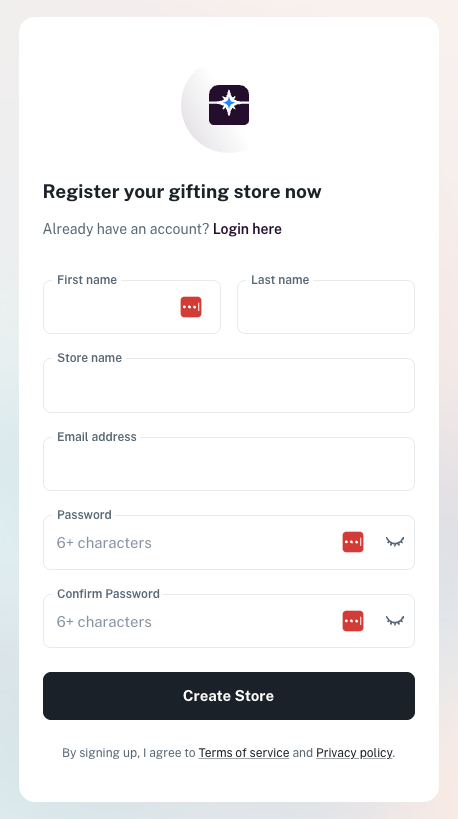458x819 pixels.
Task: Toggle visibility of Confirm Password via eye icon
Action: coord(395,621)
